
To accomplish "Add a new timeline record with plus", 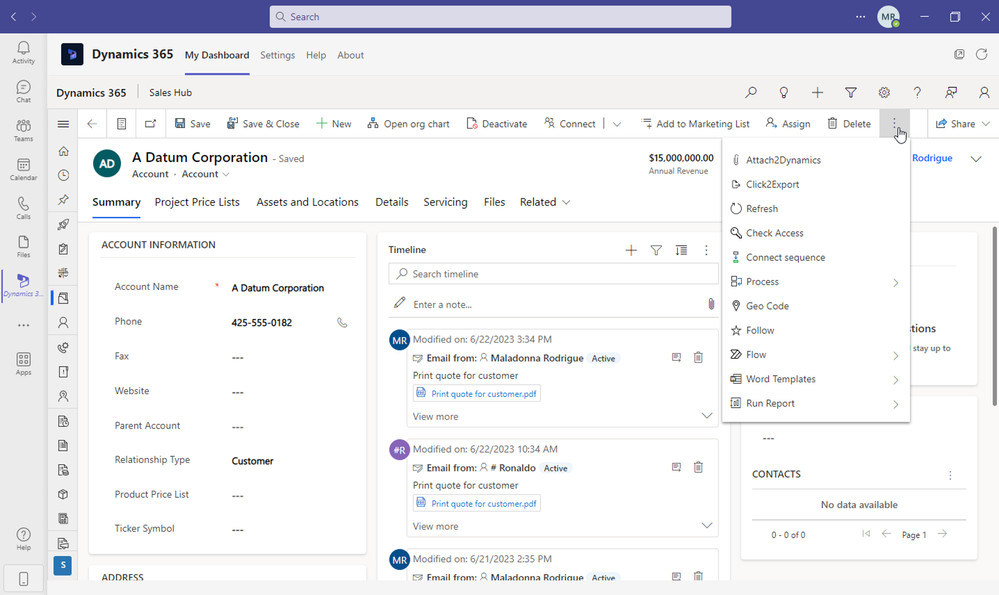I will tap(631, 250).
